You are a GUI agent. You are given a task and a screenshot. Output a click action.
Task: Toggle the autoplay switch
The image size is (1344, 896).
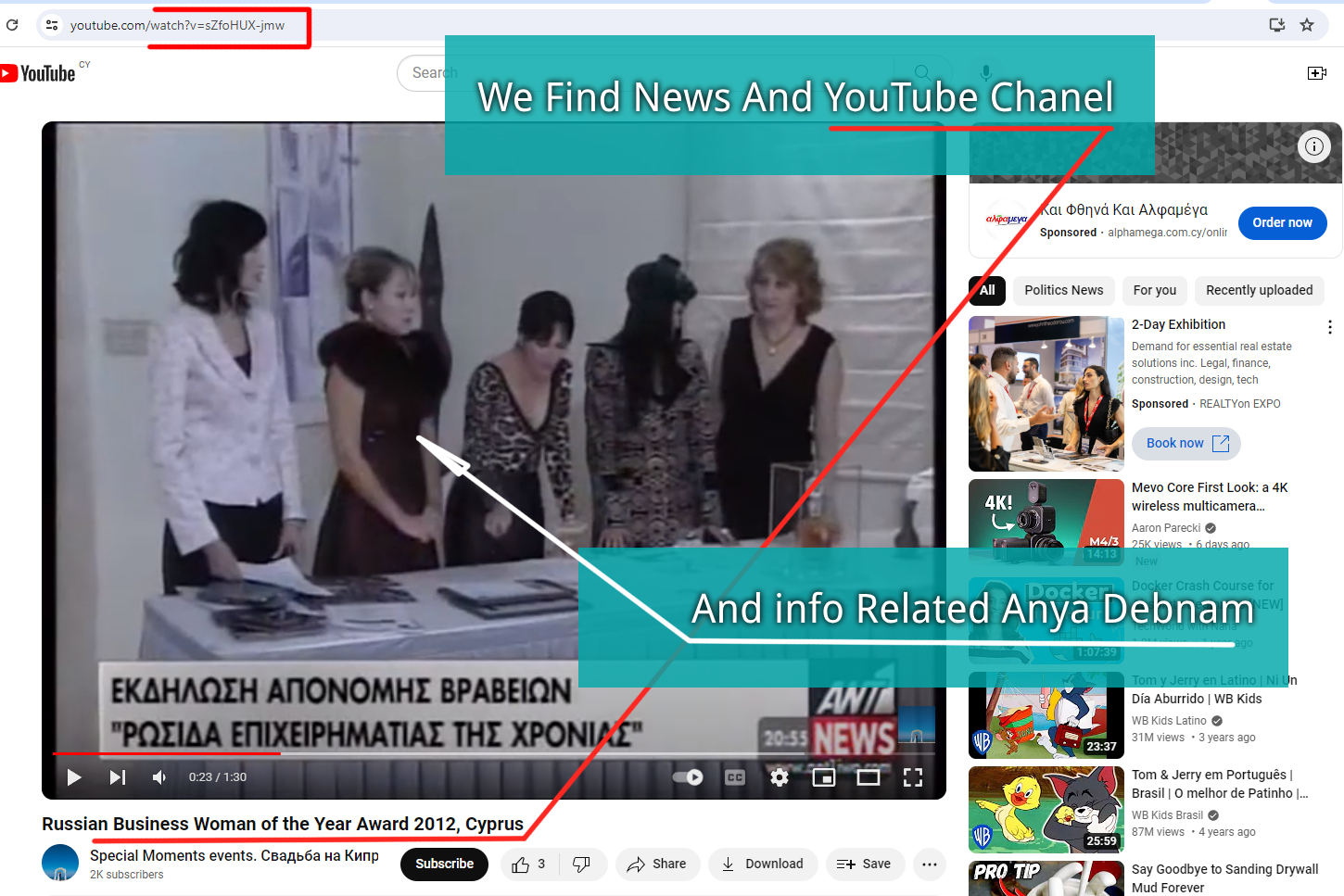pos(688,777)
